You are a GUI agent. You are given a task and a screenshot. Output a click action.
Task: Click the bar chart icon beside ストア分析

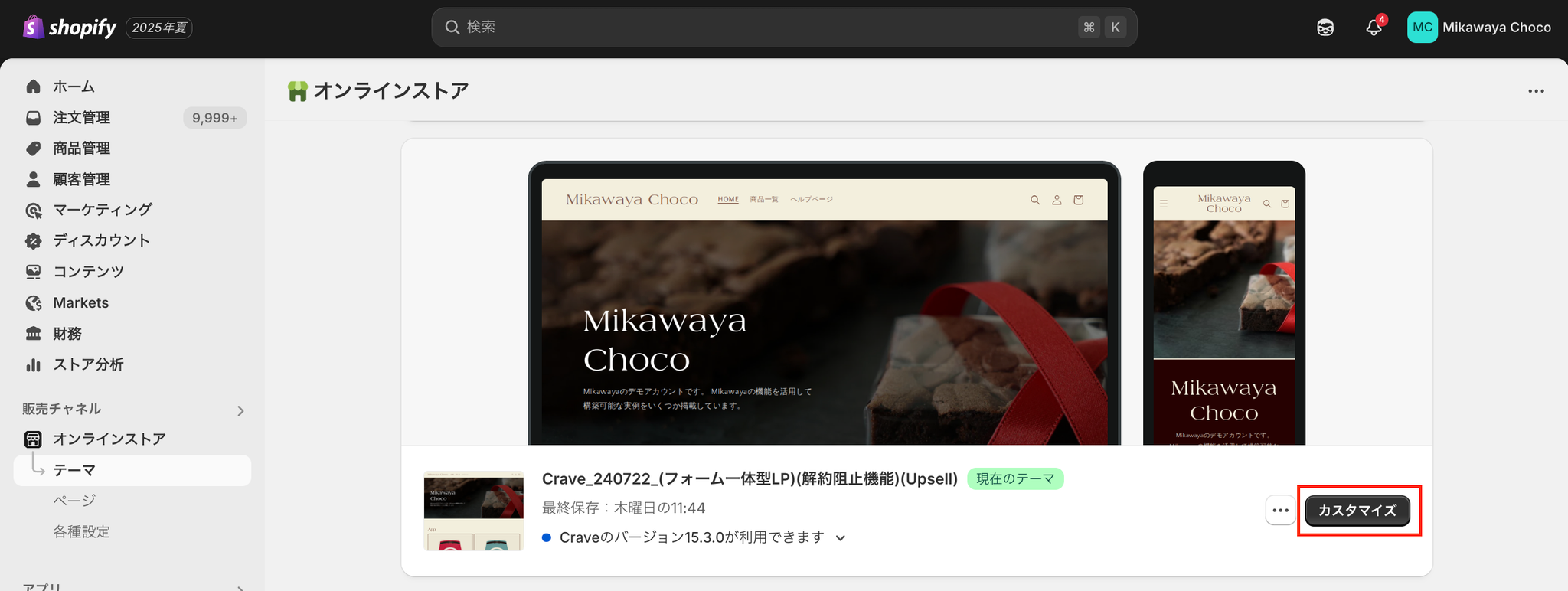33,365
